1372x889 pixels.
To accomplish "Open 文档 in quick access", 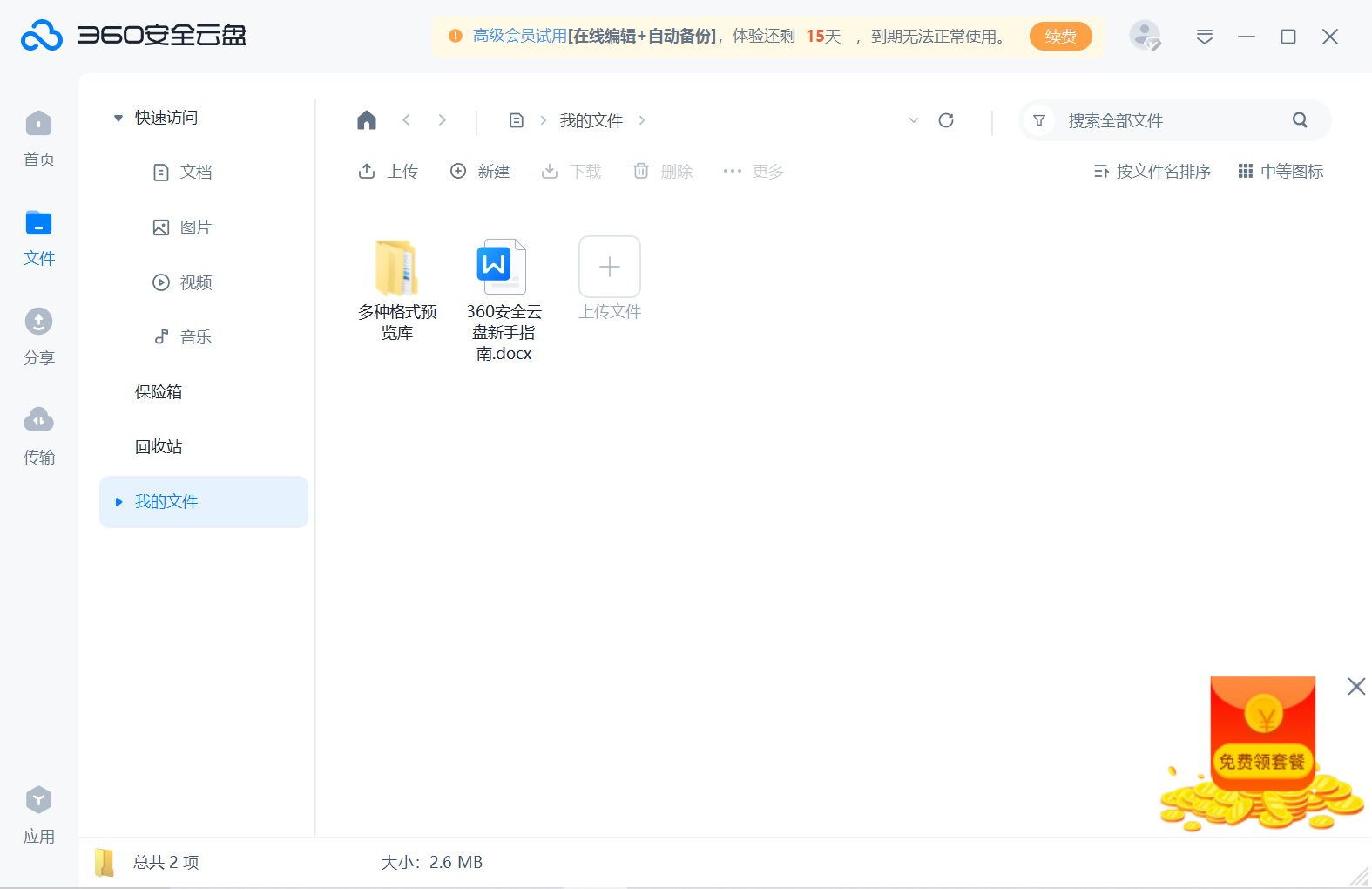I will click(x=183, y=173).
